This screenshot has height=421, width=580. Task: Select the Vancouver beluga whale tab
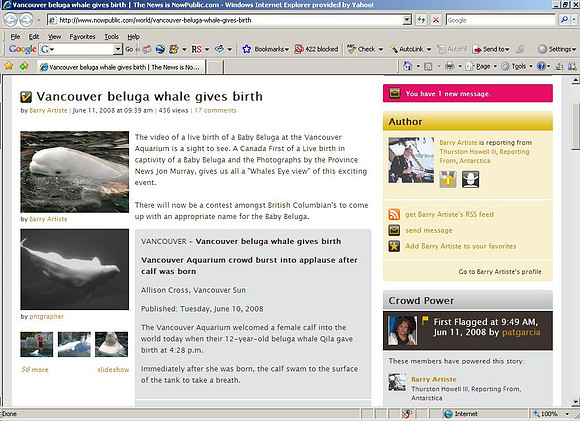[121, 67]
